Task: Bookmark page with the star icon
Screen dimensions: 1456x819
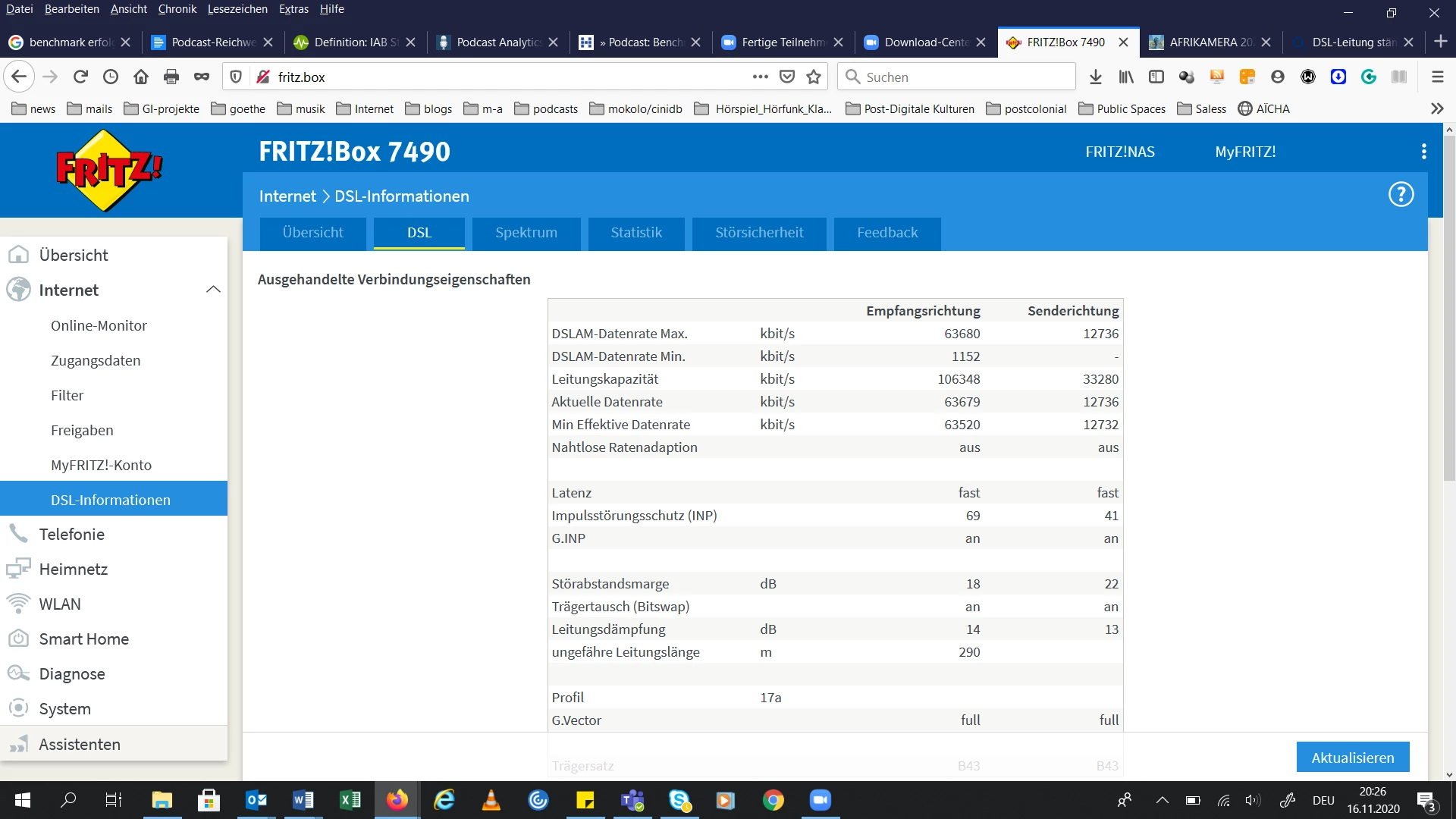Action: 814,77
